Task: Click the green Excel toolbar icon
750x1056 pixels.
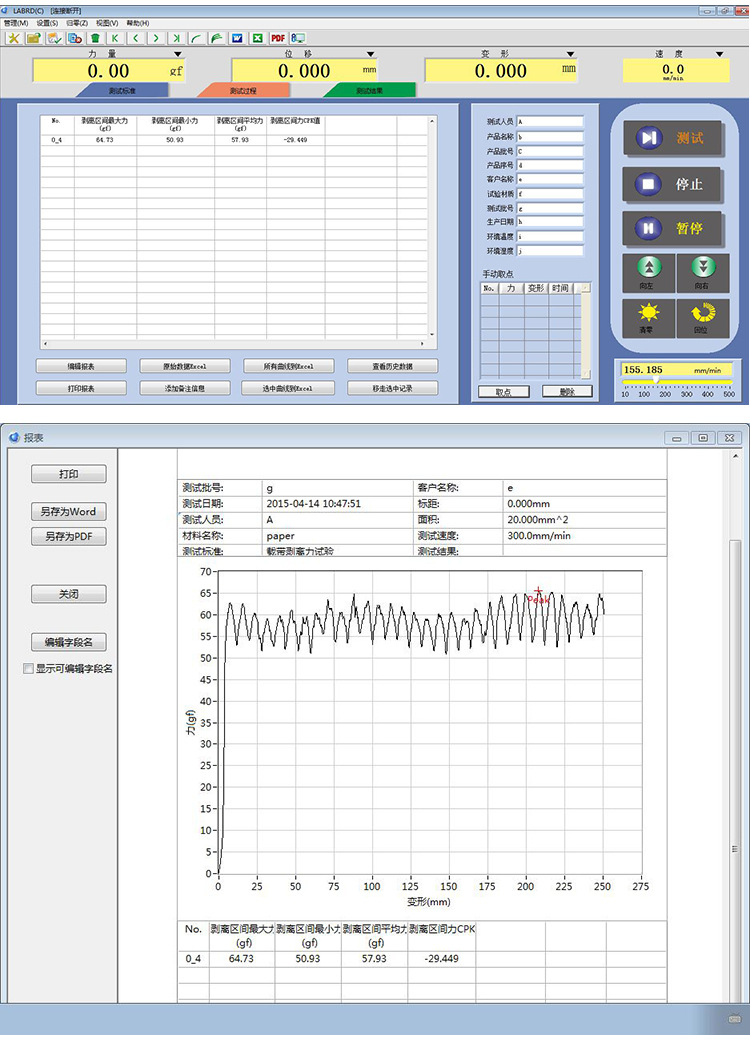Action: 257,38
